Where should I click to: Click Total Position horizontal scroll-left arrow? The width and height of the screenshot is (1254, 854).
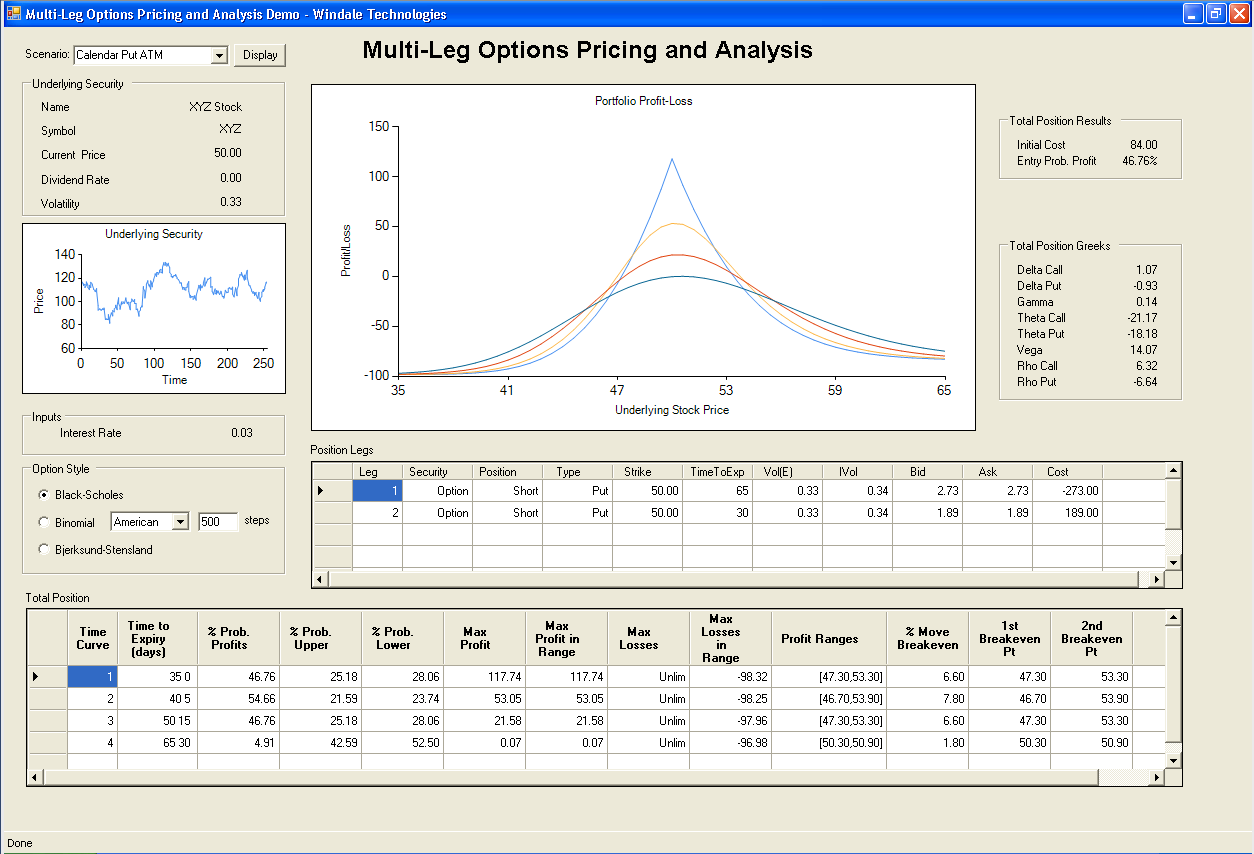point(36,778)
